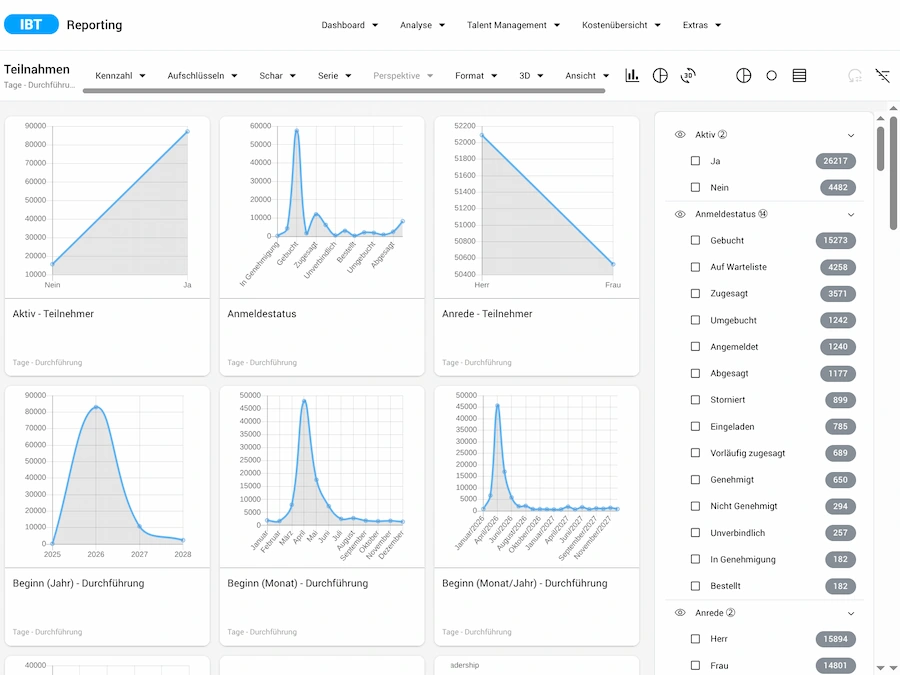Enable the Storniert filter checkbox
The height and width of the screenshot is (675, 900).
(x=695, y=399)
